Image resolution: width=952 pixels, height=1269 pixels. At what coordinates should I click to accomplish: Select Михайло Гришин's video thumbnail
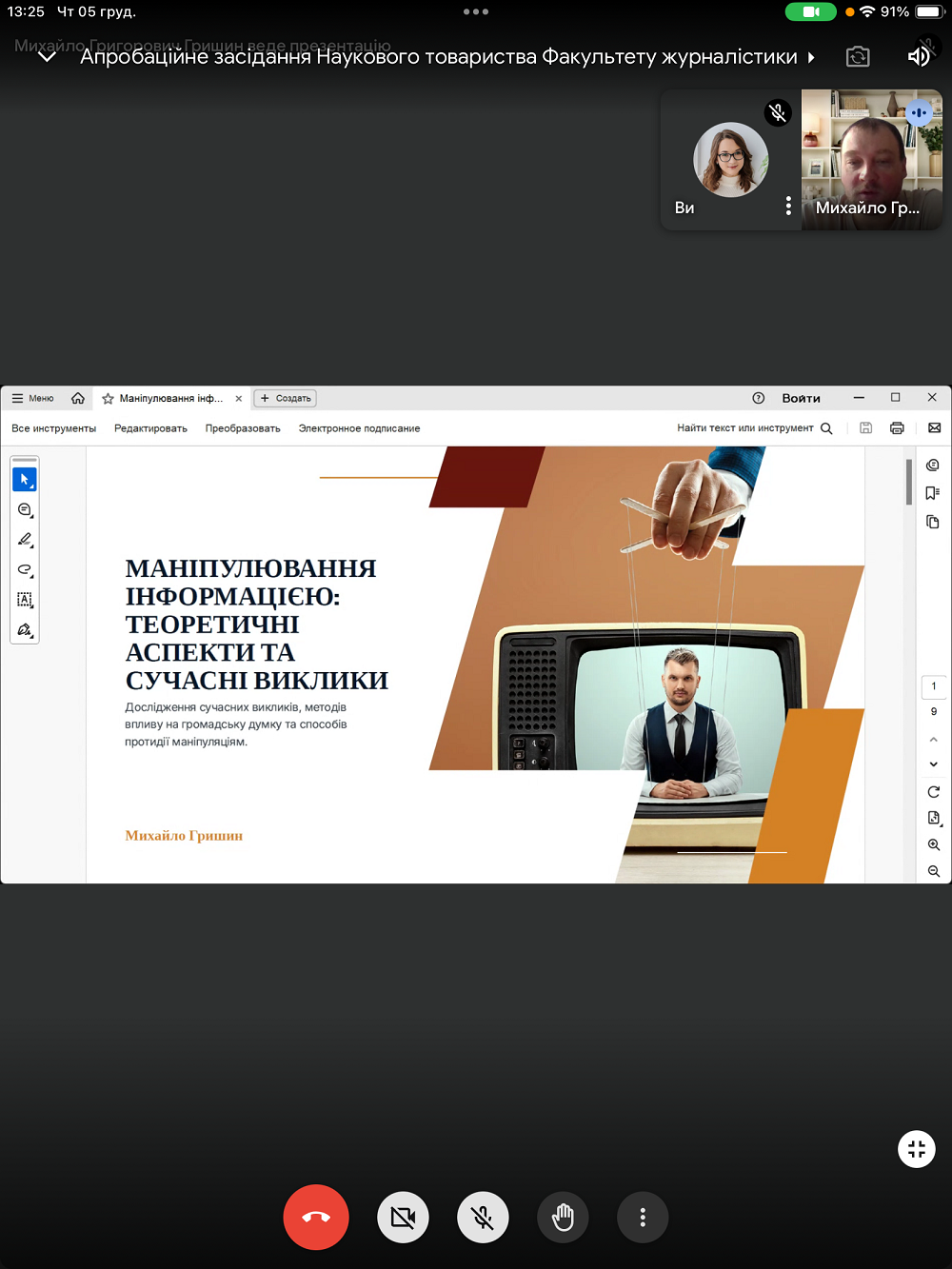click(871, 160)
